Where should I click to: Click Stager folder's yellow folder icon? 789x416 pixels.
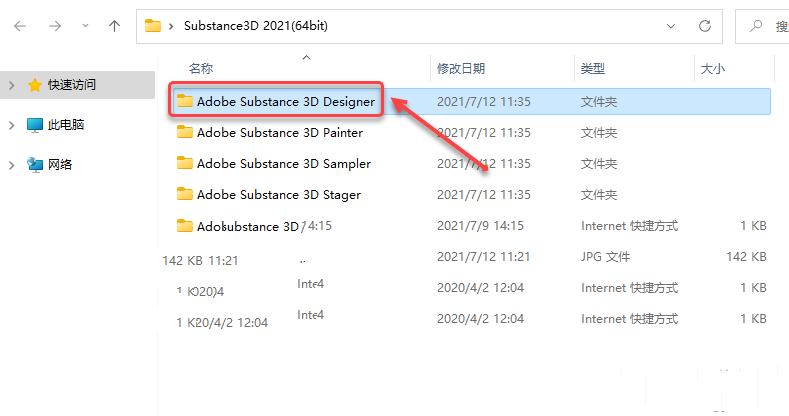(x=185, y=194)
